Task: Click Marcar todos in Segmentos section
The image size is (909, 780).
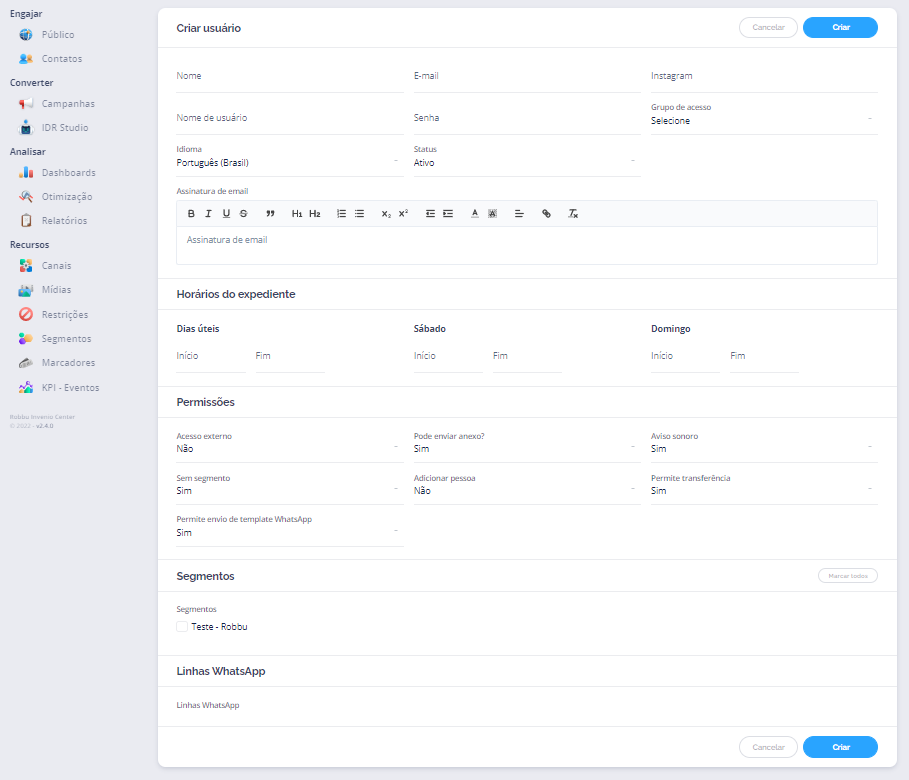Action: pyautogui.click(x=847, y=576)
